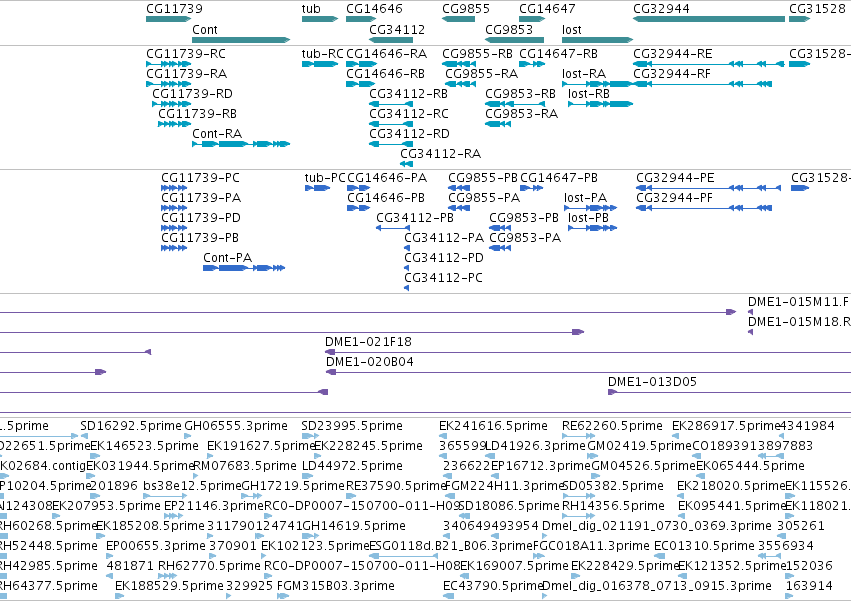Screen dimensions: 851x601
Task: Select transcript CG9853-RB
Action: [x=515, y=104]
